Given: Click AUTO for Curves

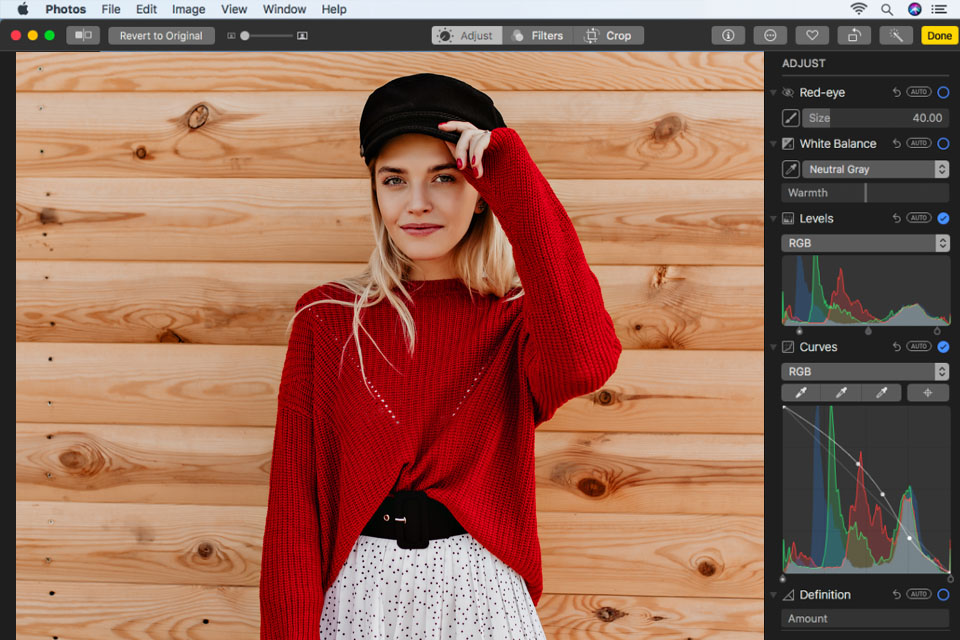Looking at the screenshot, I should pos(918,347).
